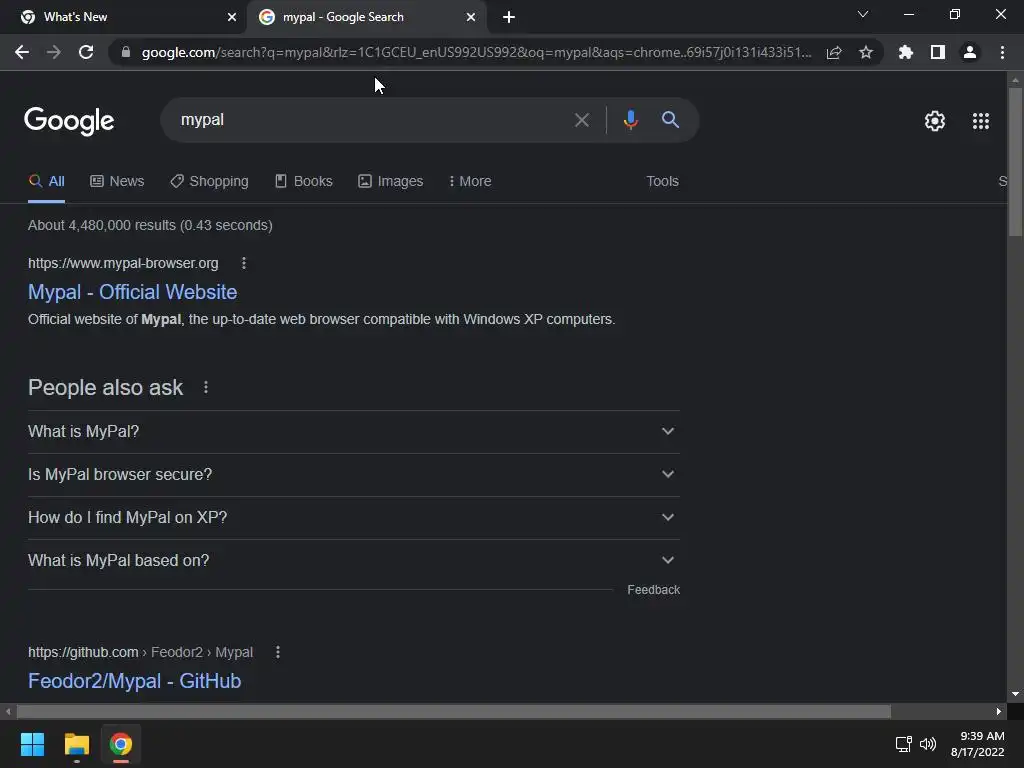The width and height of the screenshot is (1024, 768).
Task: Open File Explorer from taskbar
Action: pyautogui.click(x=76, y=744)
